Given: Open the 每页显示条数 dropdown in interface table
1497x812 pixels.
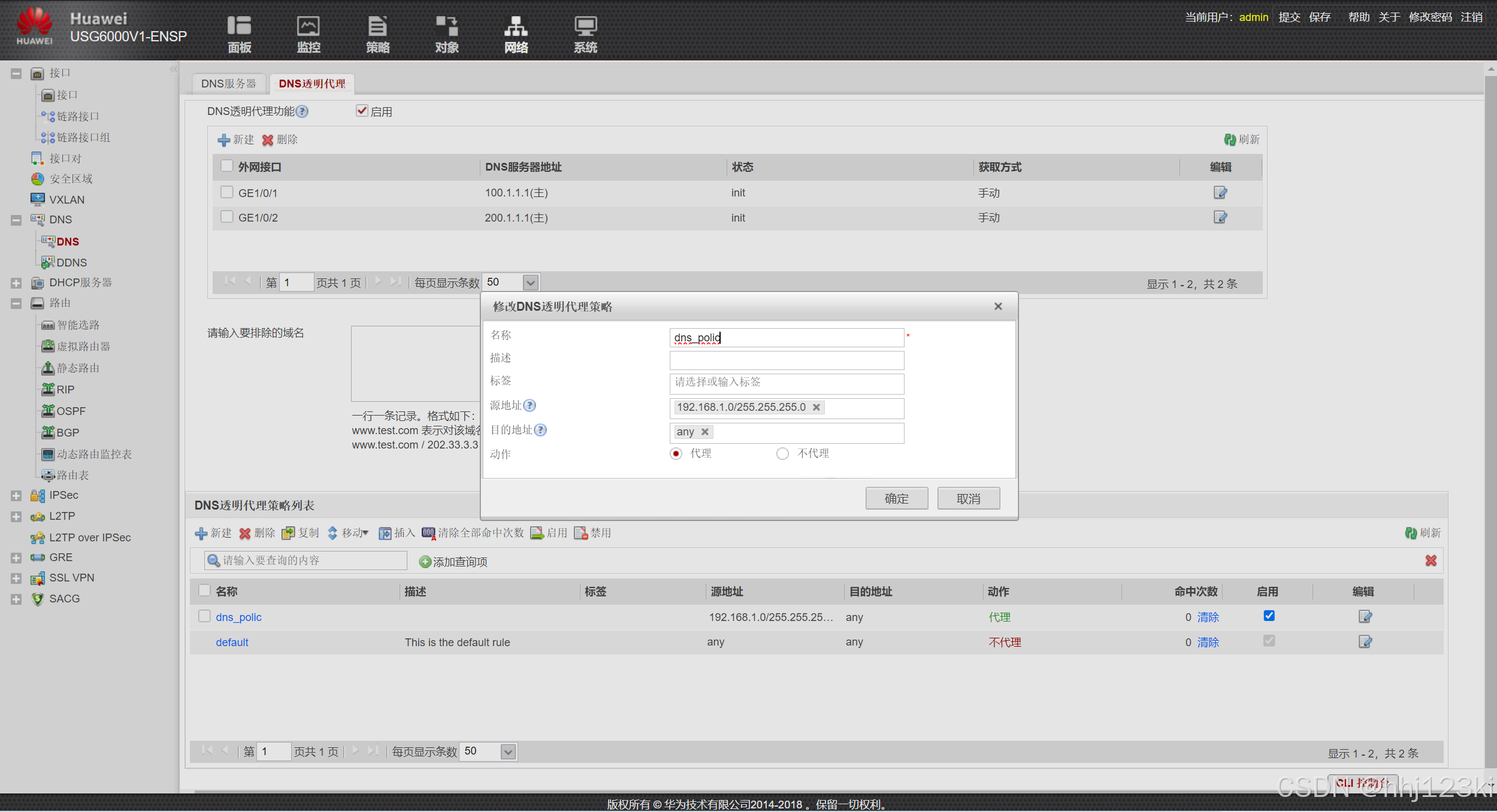Looking at the screenshot, I should click(x=530, y=282).
